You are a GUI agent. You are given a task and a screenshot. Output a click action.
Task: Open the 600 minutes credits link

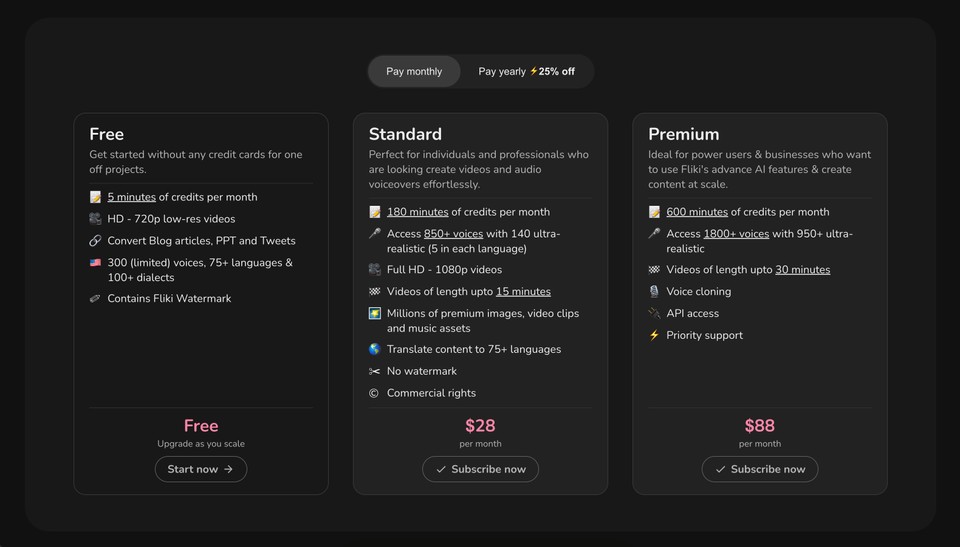point(697,212)
